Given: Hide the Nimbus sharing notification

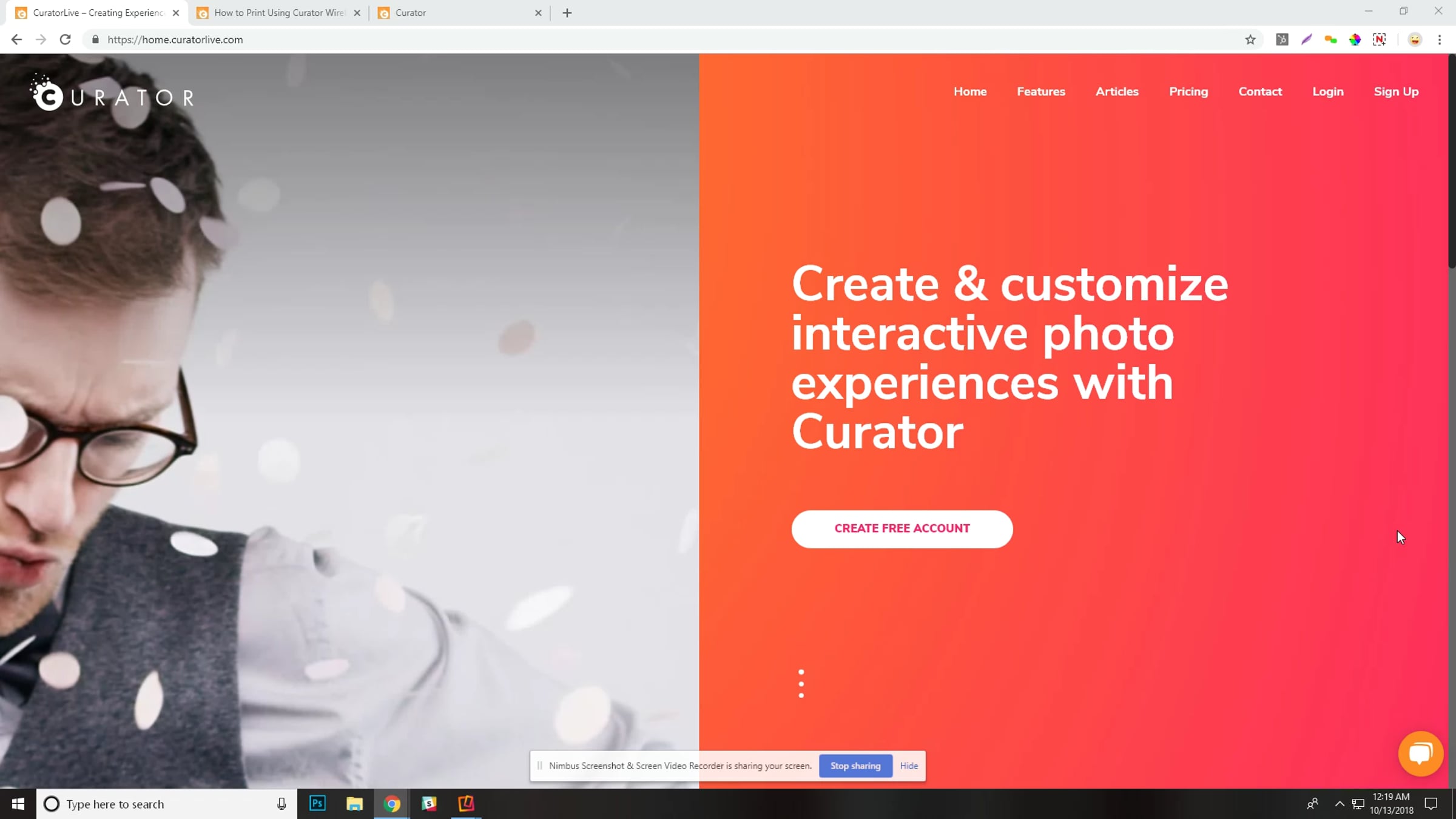Looking at the screenshot, I should (x=909, y=766).
